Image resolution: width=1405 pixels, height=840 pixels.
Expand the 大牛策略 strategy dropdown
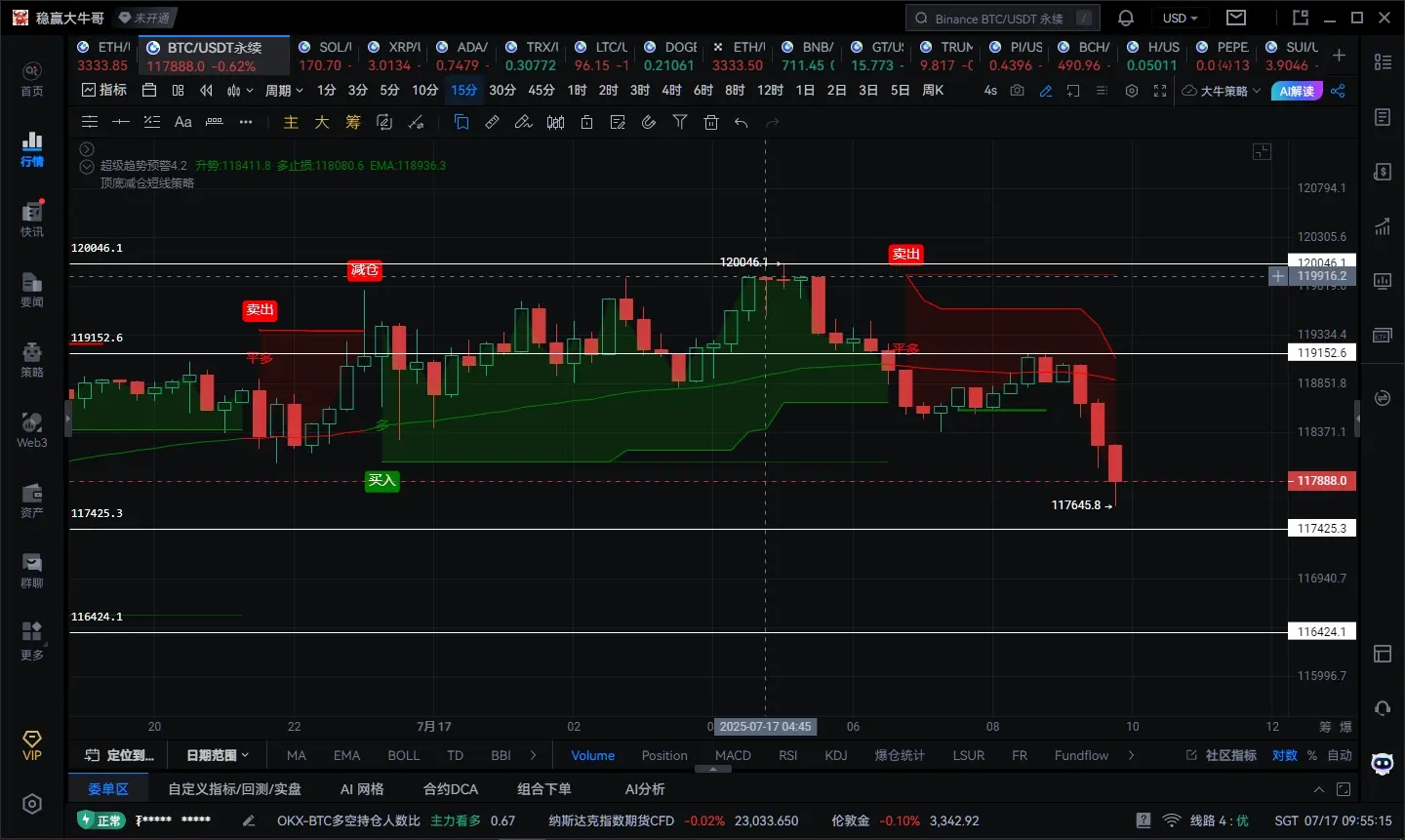[1222, 90]
